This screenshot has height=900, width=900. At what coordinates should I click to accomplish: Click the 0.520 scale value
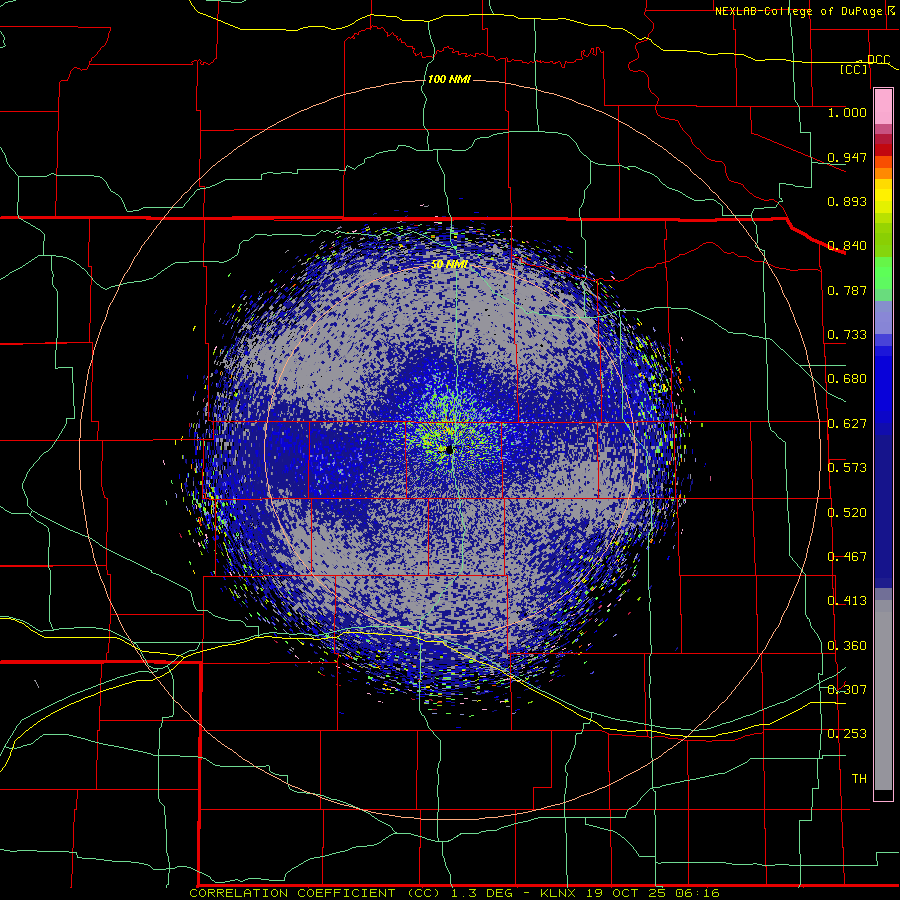tap(847, 513)
